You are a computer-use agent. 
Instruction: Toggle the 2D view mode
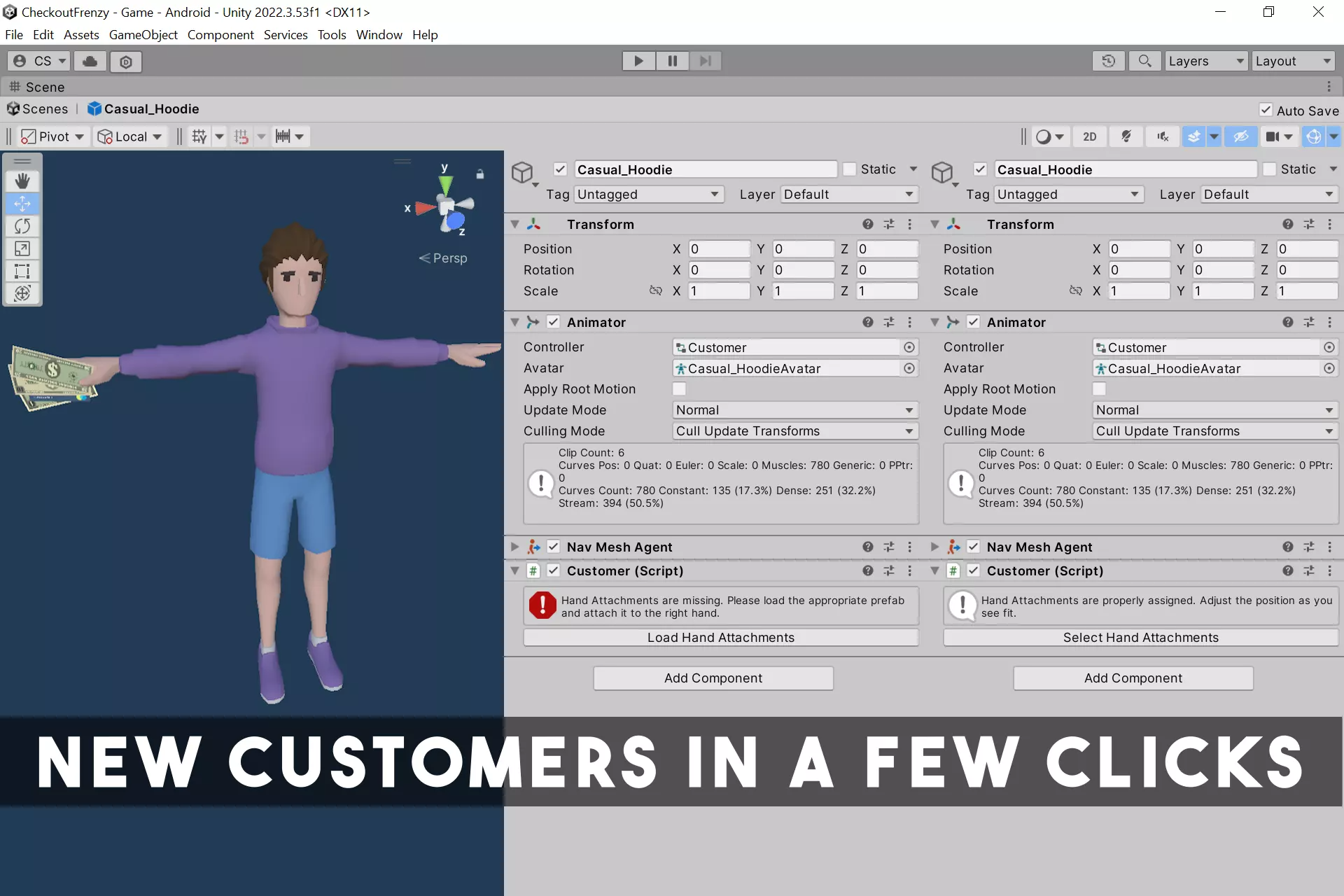click(x=1089, y=136)
